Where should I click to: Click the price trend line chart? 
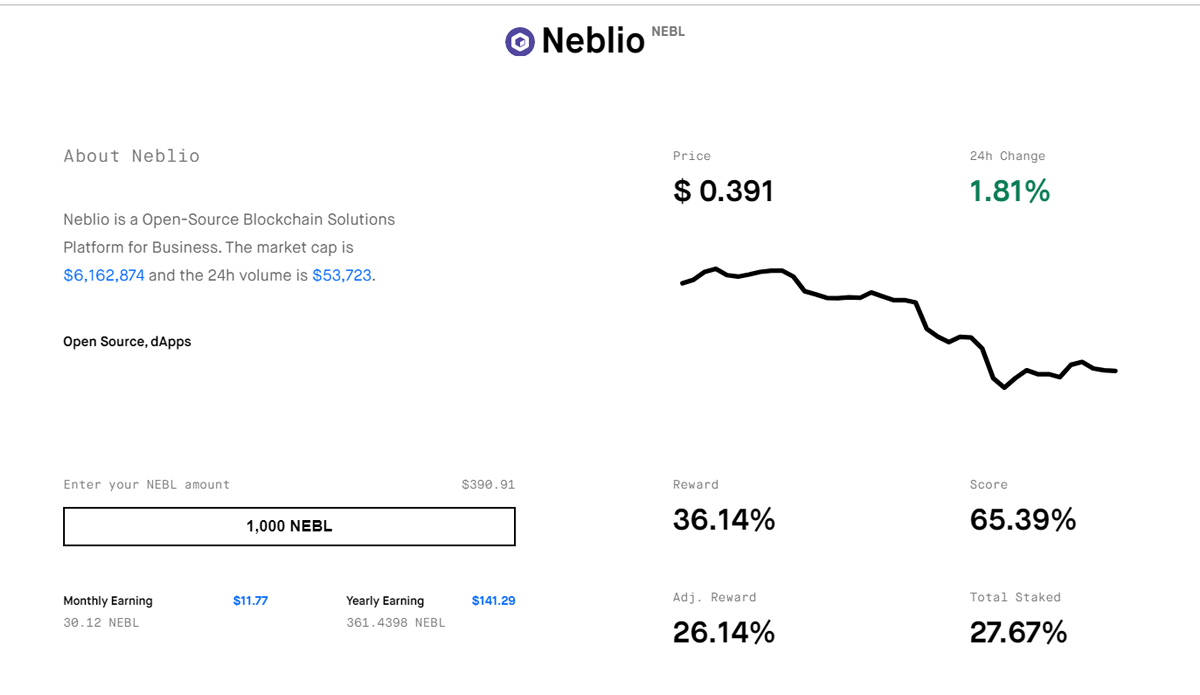[898, 328]
